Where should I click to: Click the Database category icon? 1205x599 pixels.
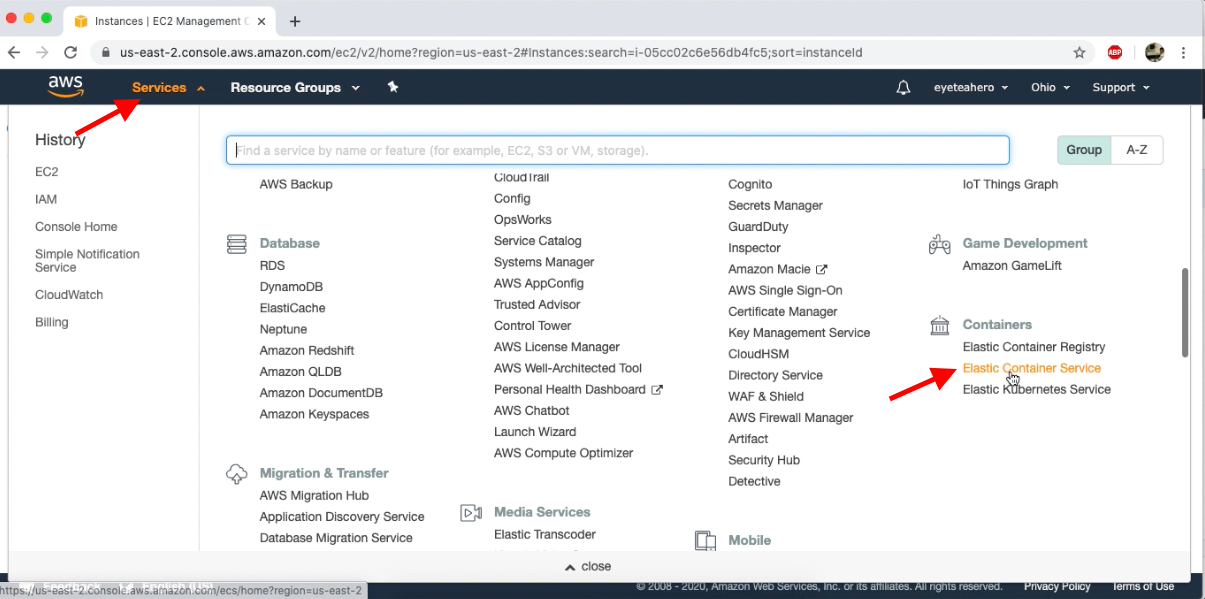(x=237, y=243)
